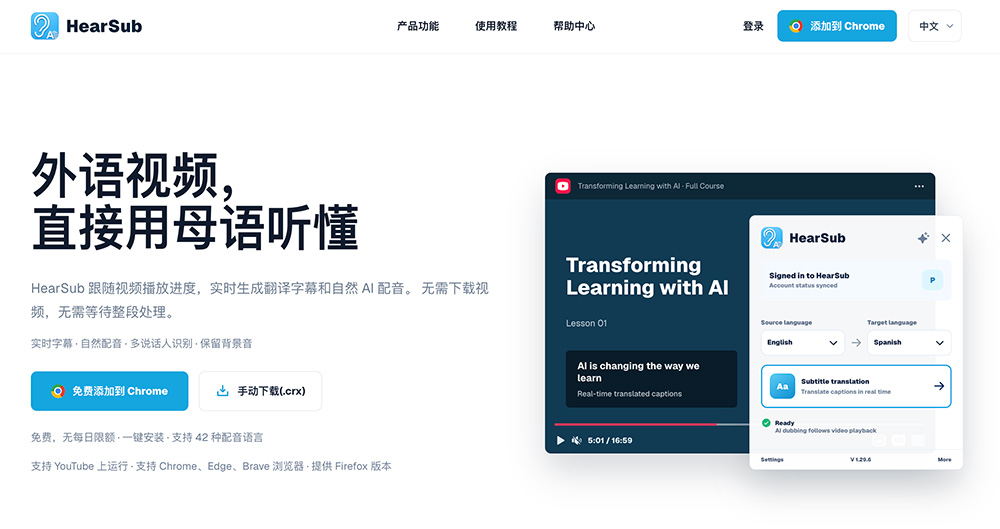Click the V 1.29.6 version text
This screenshot has height=529, width=1000.
coord(860,459)
